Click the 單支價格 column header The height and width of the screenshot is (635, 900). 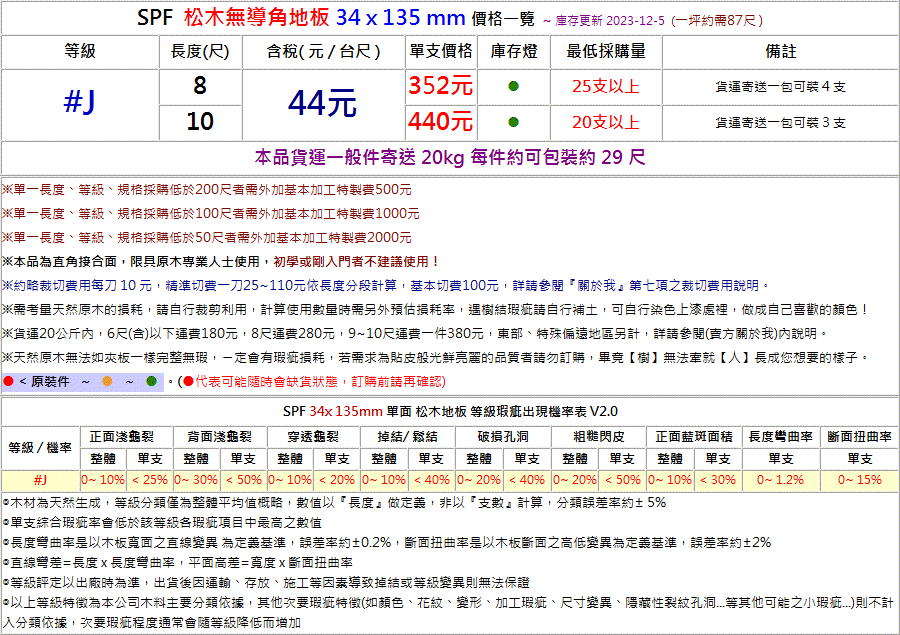tap(441, 52)
